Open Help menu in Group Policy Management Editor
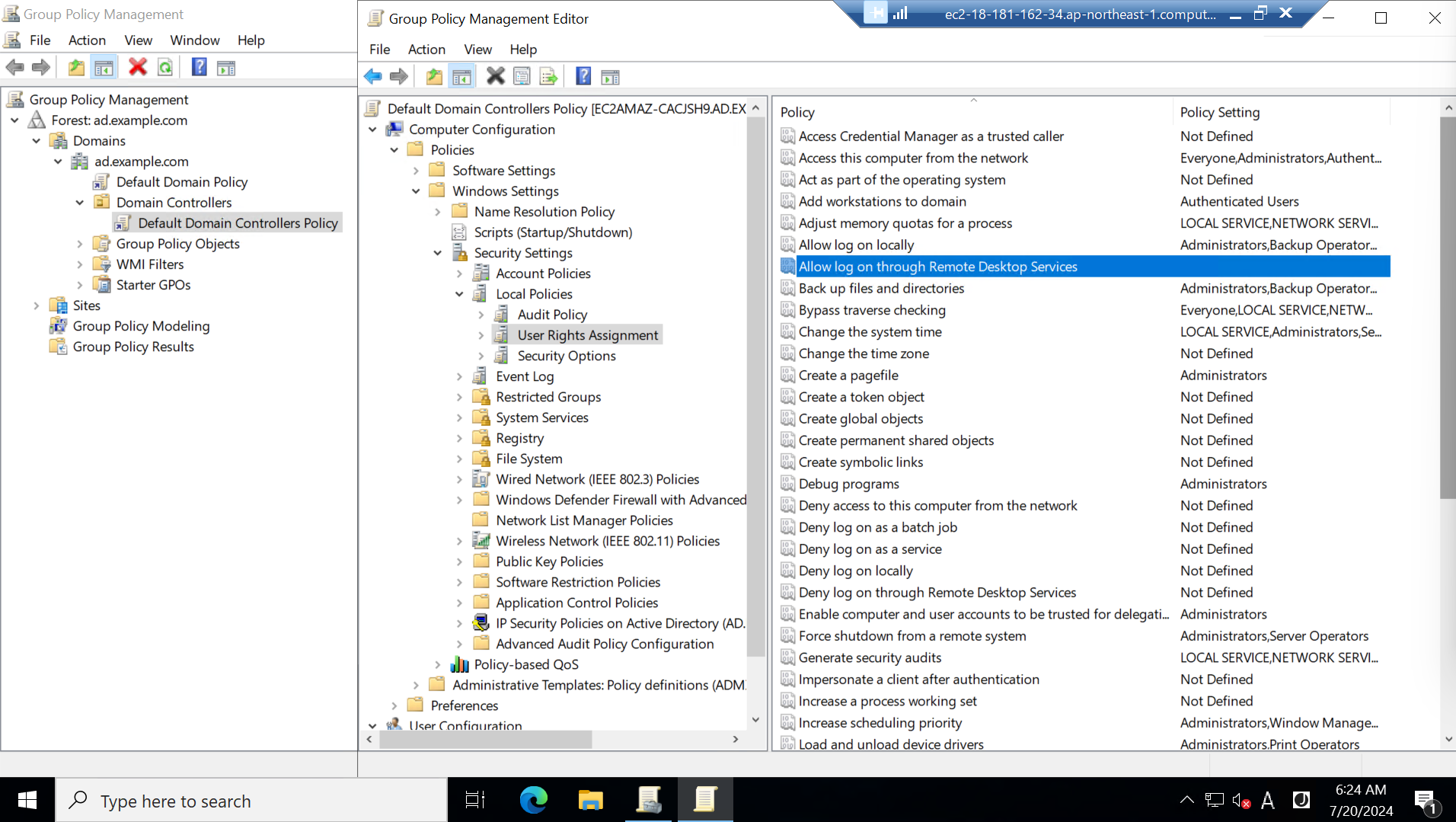Image resolution: width=1456 pixels, height=822 pixels. click(x=523, y=50)
